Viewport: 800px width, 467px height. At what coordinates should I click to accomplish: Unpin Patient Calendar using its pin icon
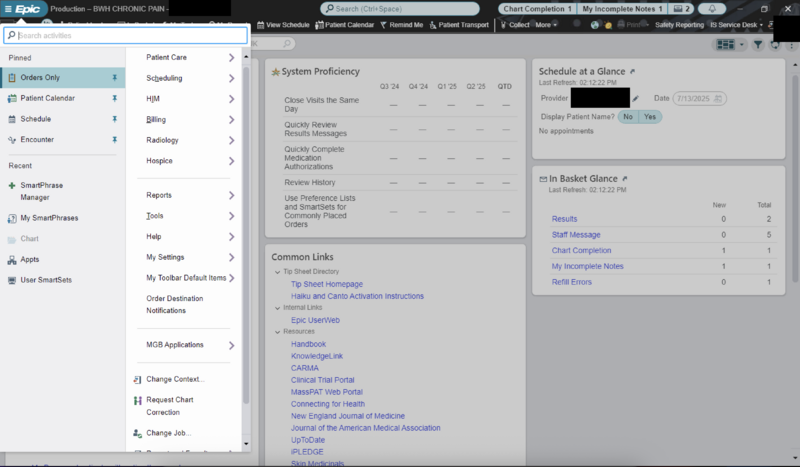114,98
